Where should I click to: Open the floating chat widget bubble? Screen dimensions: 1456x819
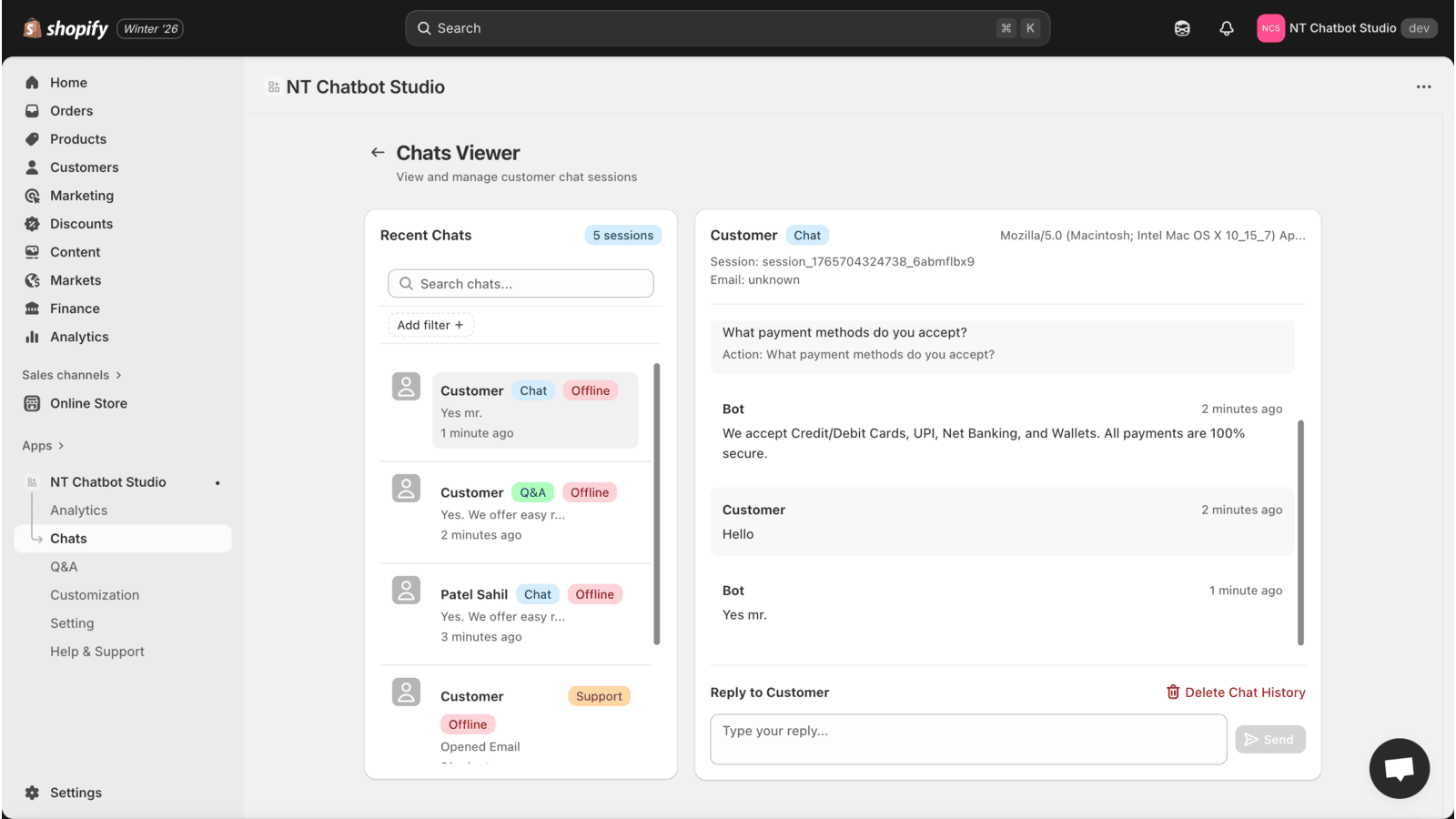coord(1399,768)
